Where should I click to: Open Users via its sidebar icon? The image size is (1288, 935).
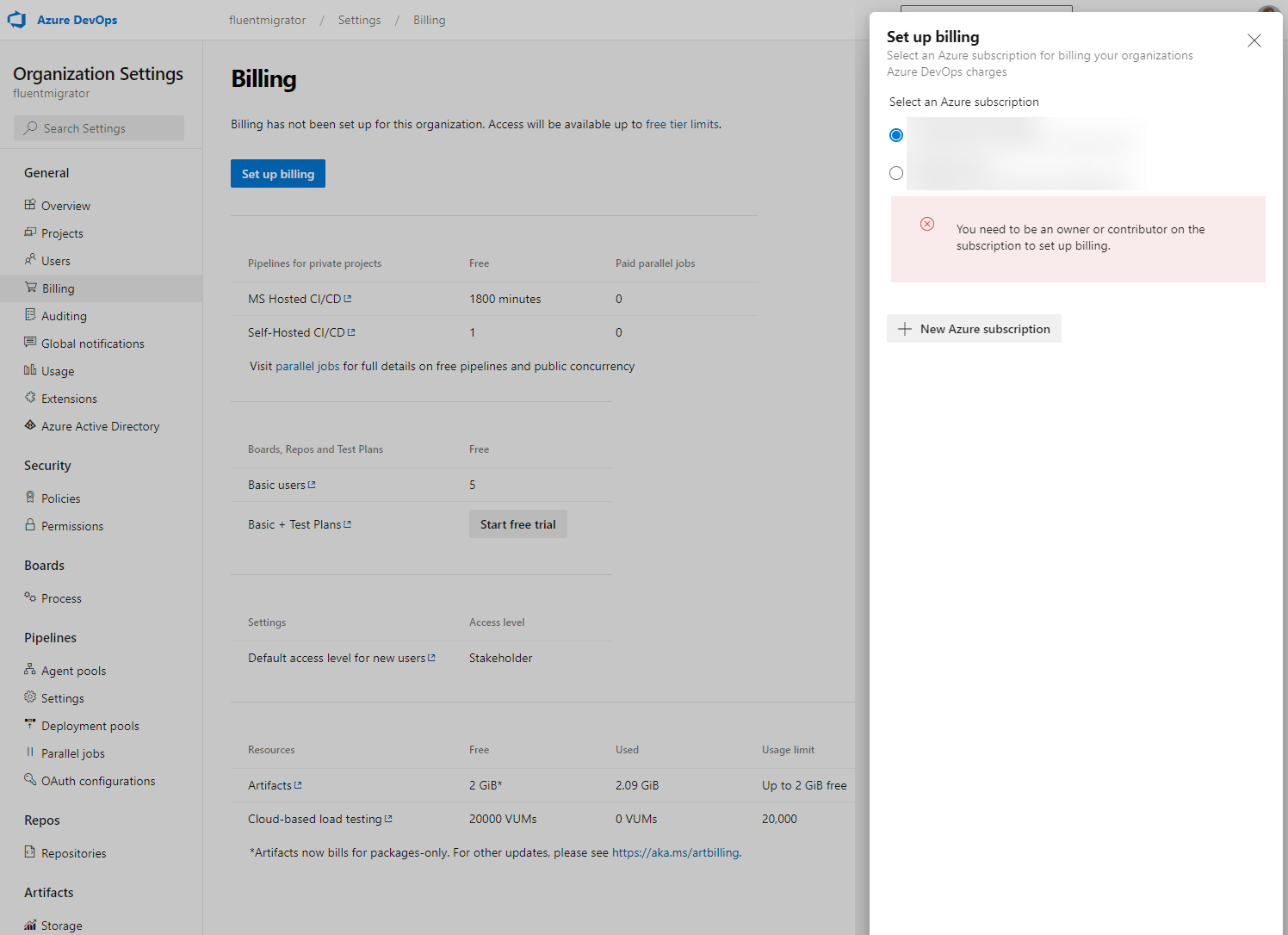tap(30, 260)
